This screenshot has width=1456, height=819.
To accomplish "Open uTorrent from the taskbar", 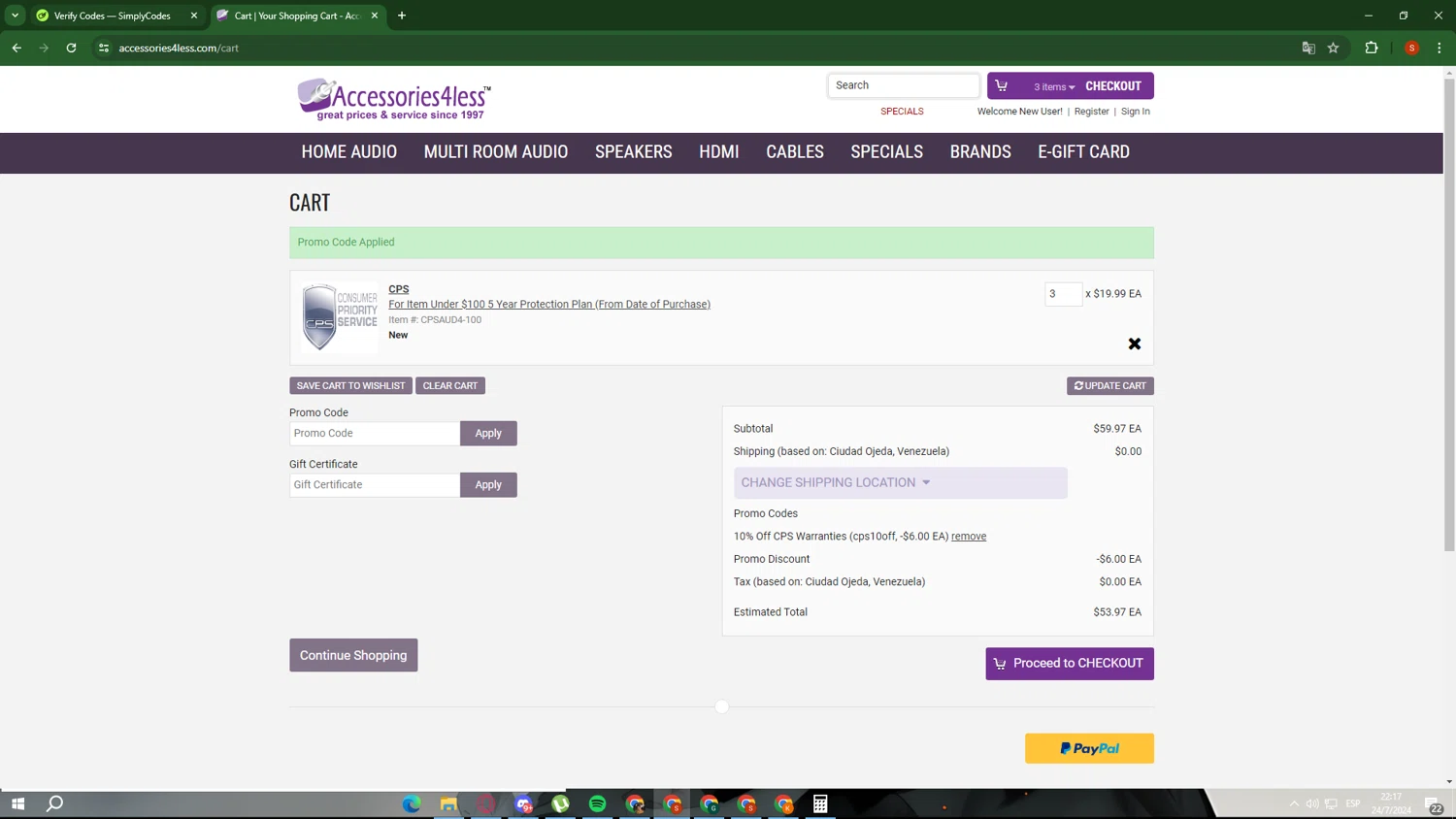I will click(560, 803).
